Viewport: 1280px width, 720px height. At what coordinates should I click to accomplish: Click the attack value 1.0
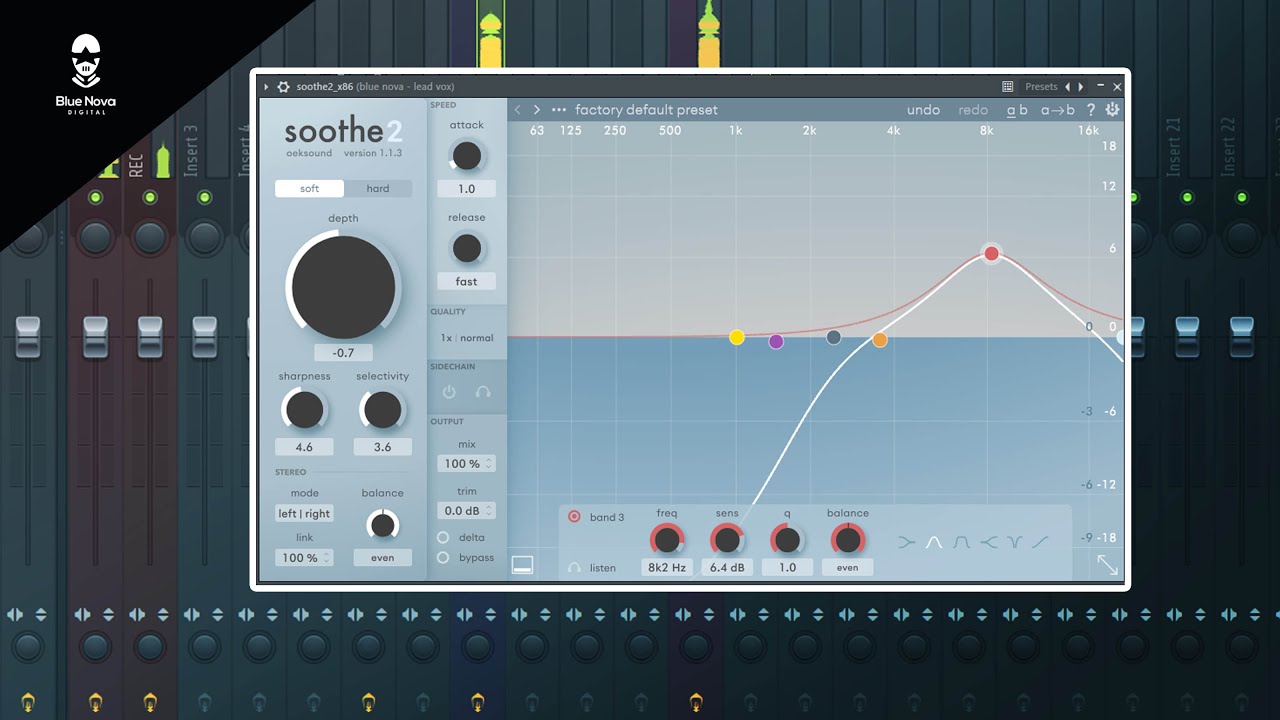466,188
